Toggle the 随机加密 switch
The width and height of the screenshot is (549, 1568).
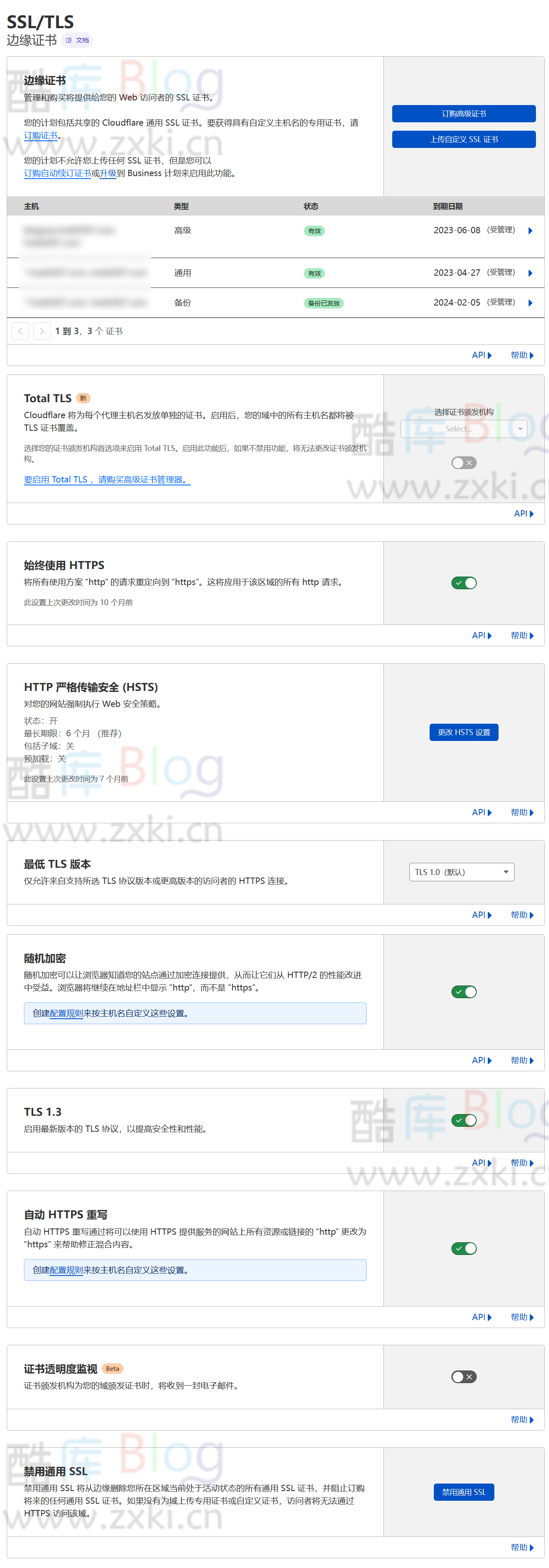point(464,992)
